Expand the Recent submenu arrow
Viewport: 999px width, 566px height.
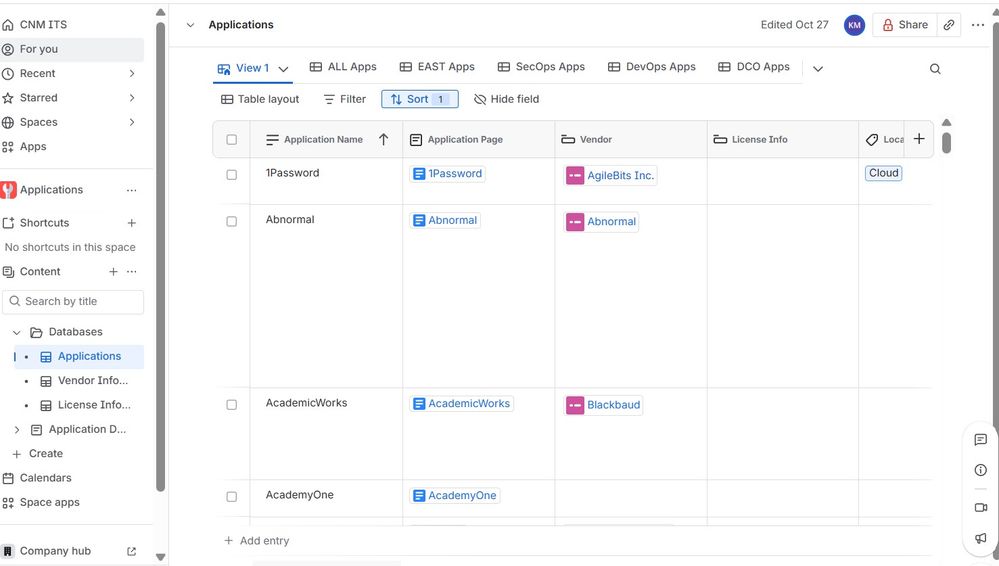click(x=132, y=73)
